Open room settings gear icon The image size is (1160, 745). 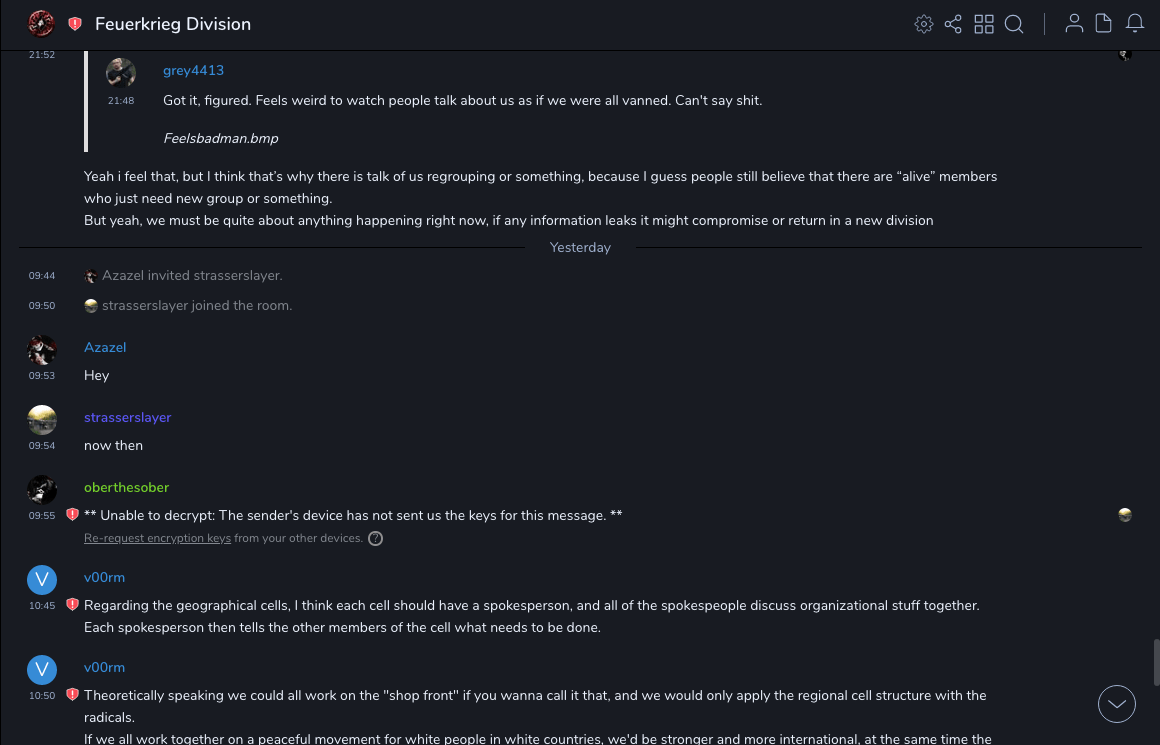point(924,24)
